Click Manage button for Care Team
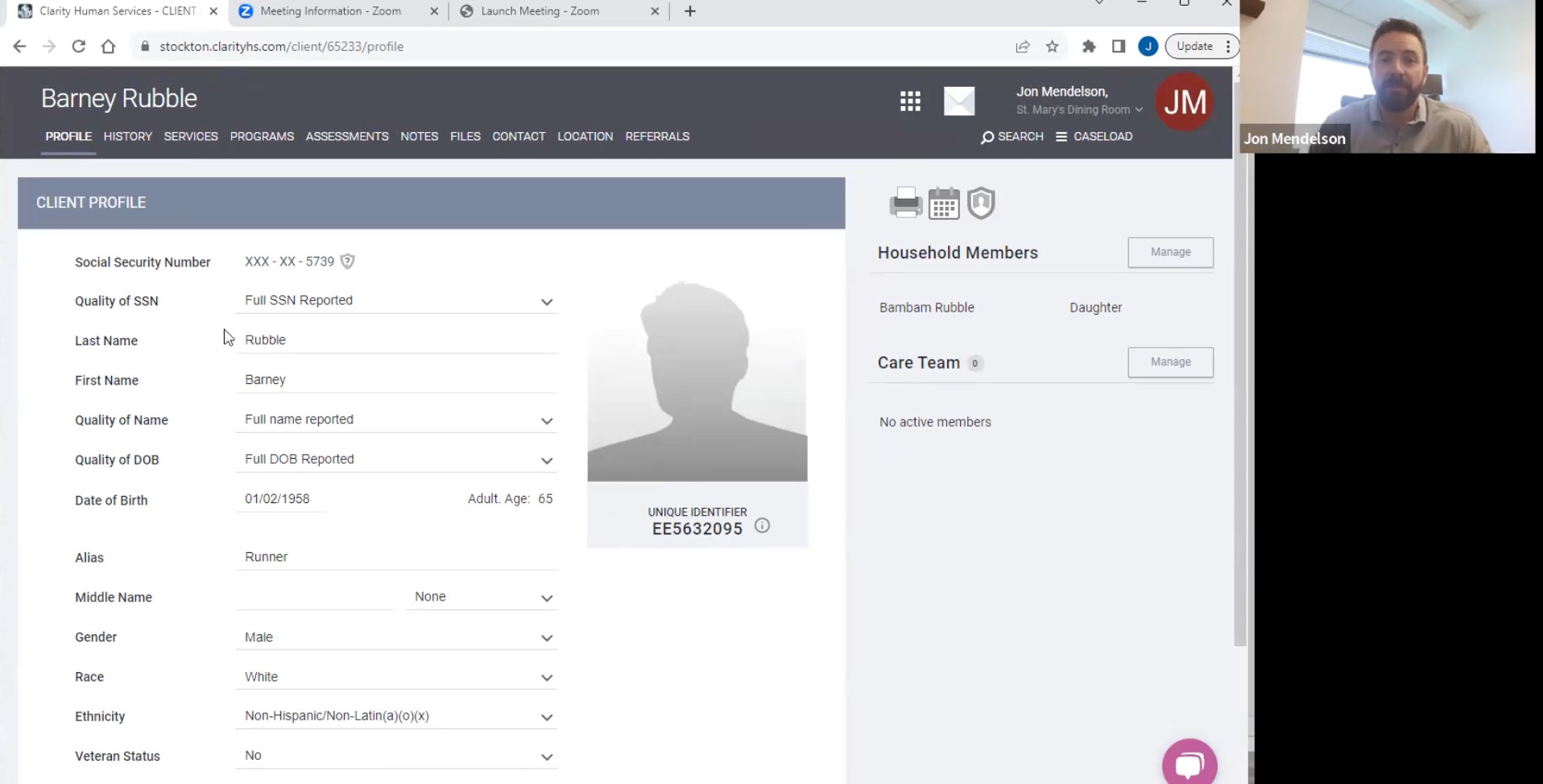Viewport: 1543px width, 784px height. click(x=1170, y=362)
